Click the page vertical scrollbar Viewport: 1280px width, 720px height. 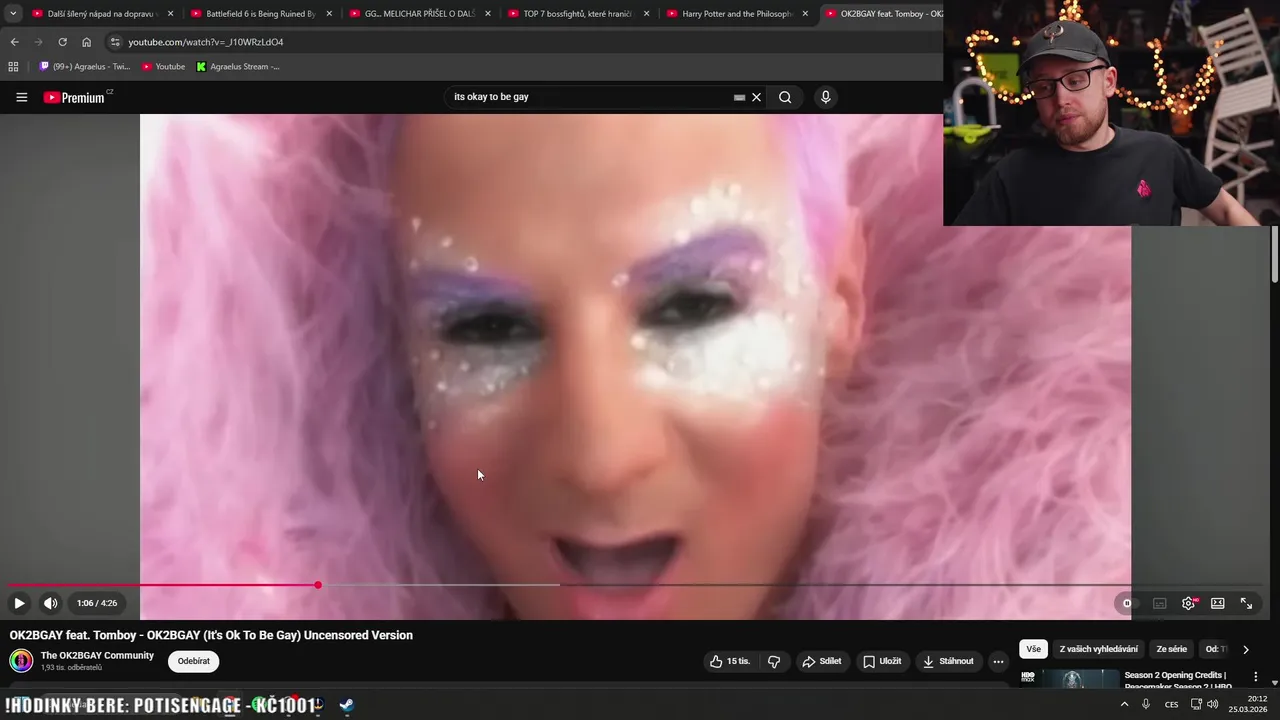pos(1275,254)
